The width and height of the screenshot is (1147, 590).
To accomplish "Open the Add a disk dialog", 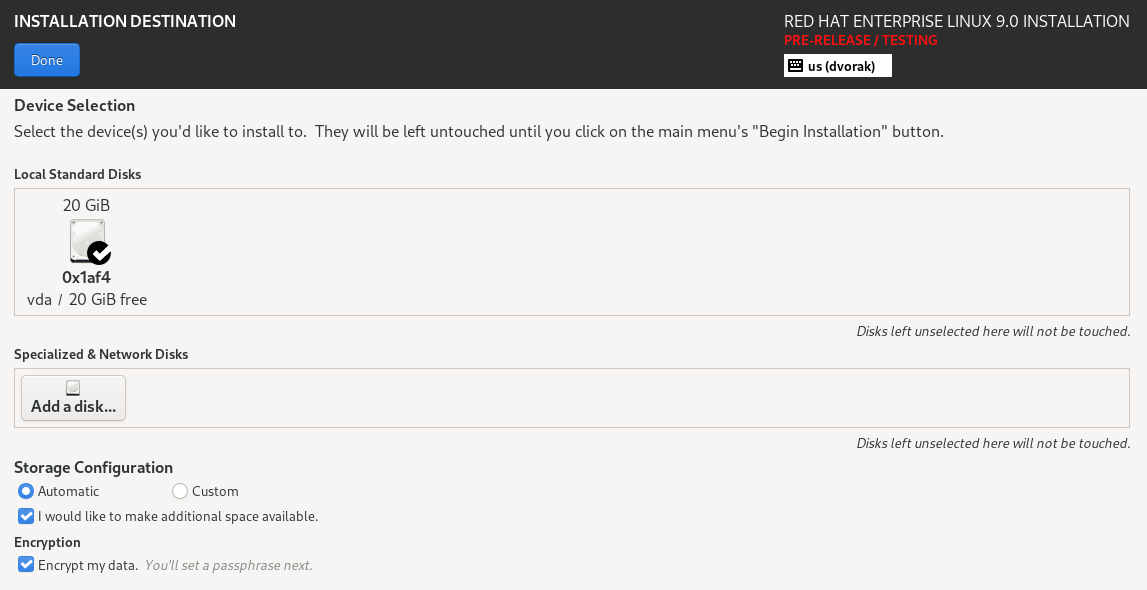I will [x=72, y=397].
